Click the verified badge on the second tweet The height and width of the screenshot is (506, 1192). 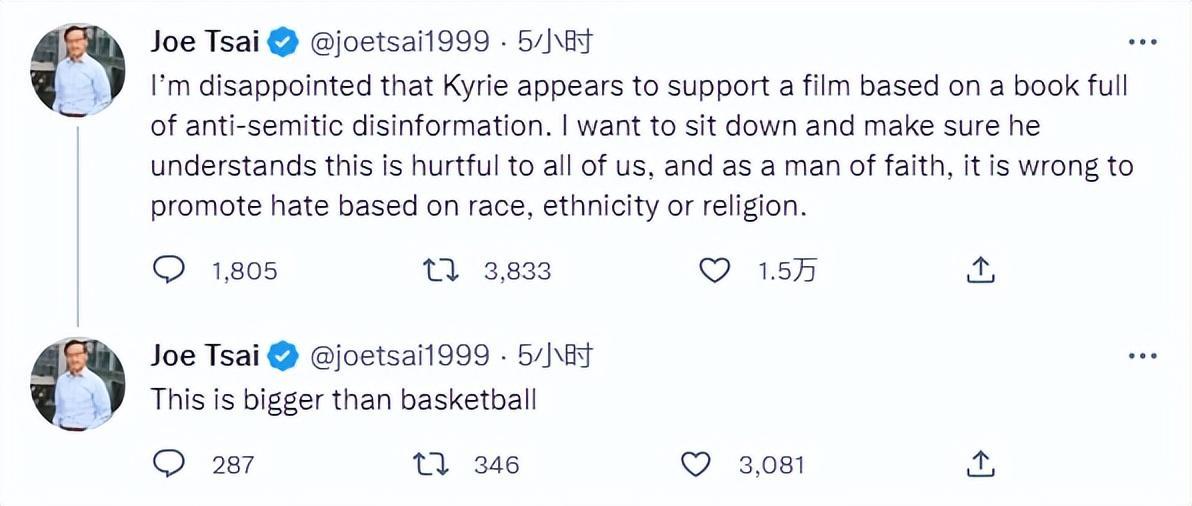point(284,355)
